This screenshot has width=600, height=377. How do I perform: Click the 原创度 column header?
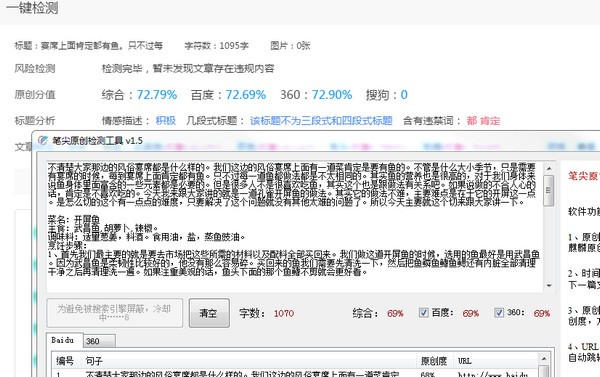click(434, 361)
